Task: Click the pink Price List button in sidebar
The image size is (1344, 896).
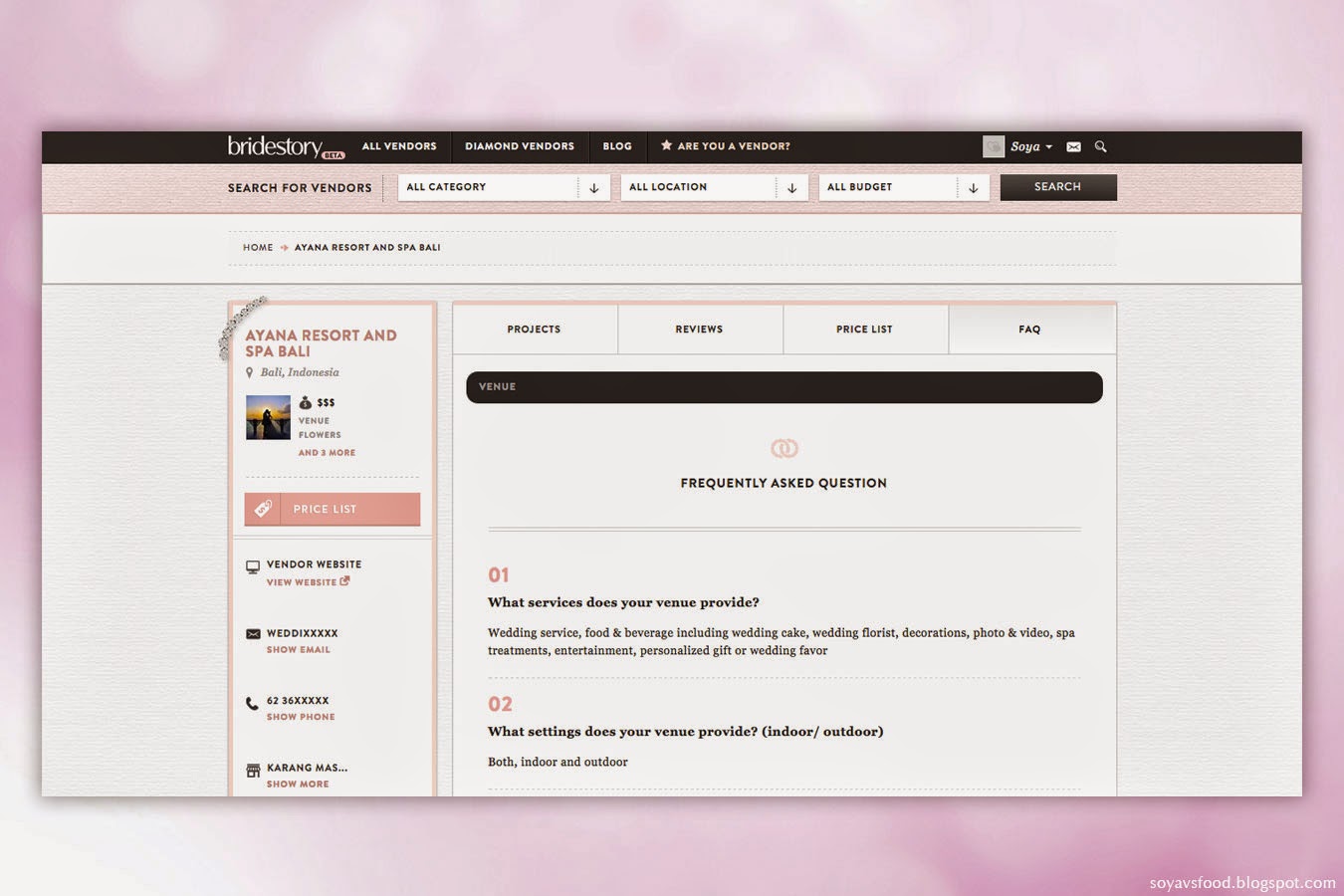Action: point(333,509)
